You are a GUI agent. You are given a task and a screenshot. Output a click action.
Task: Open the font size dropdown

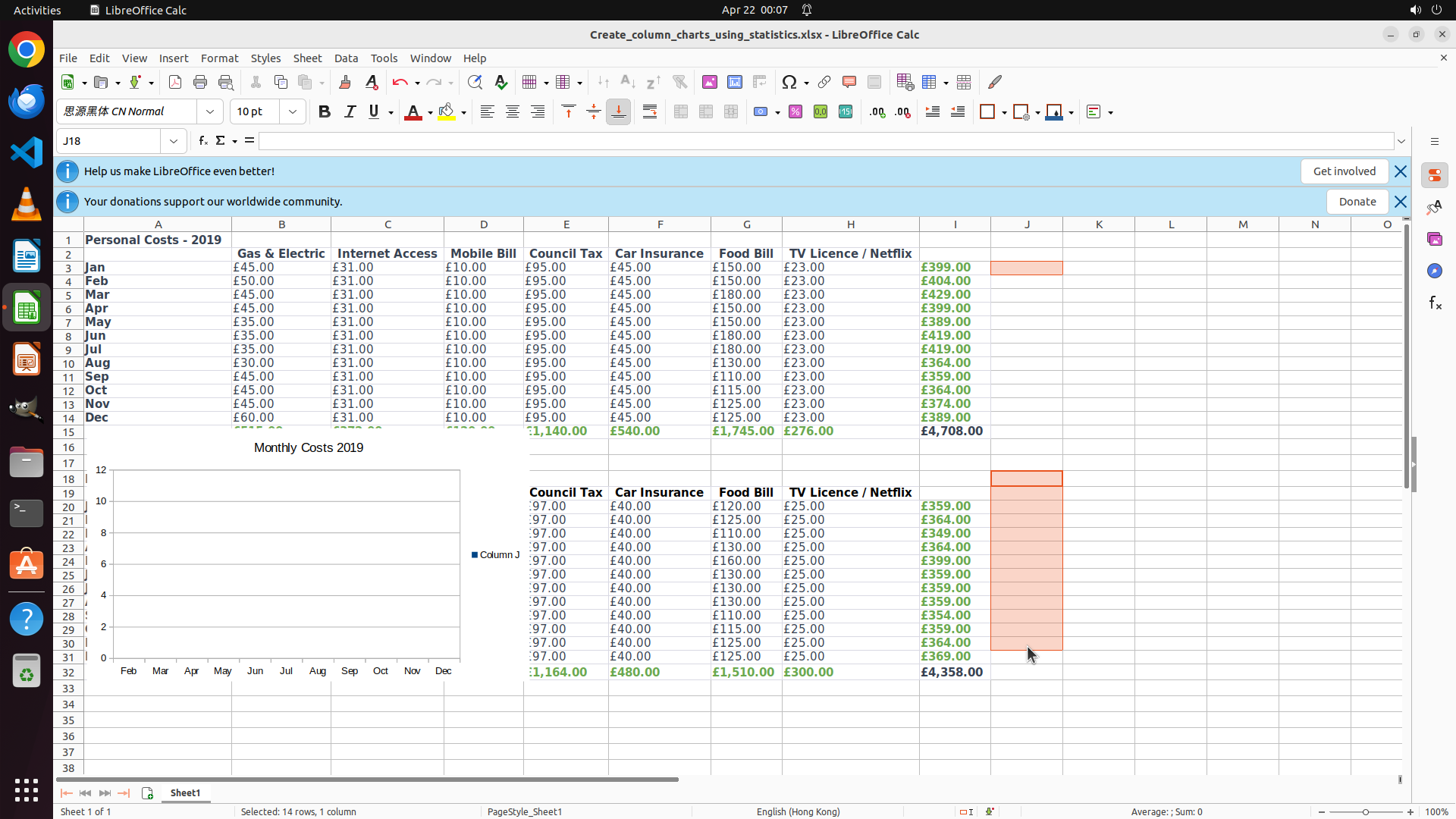(x=293, y=112)
